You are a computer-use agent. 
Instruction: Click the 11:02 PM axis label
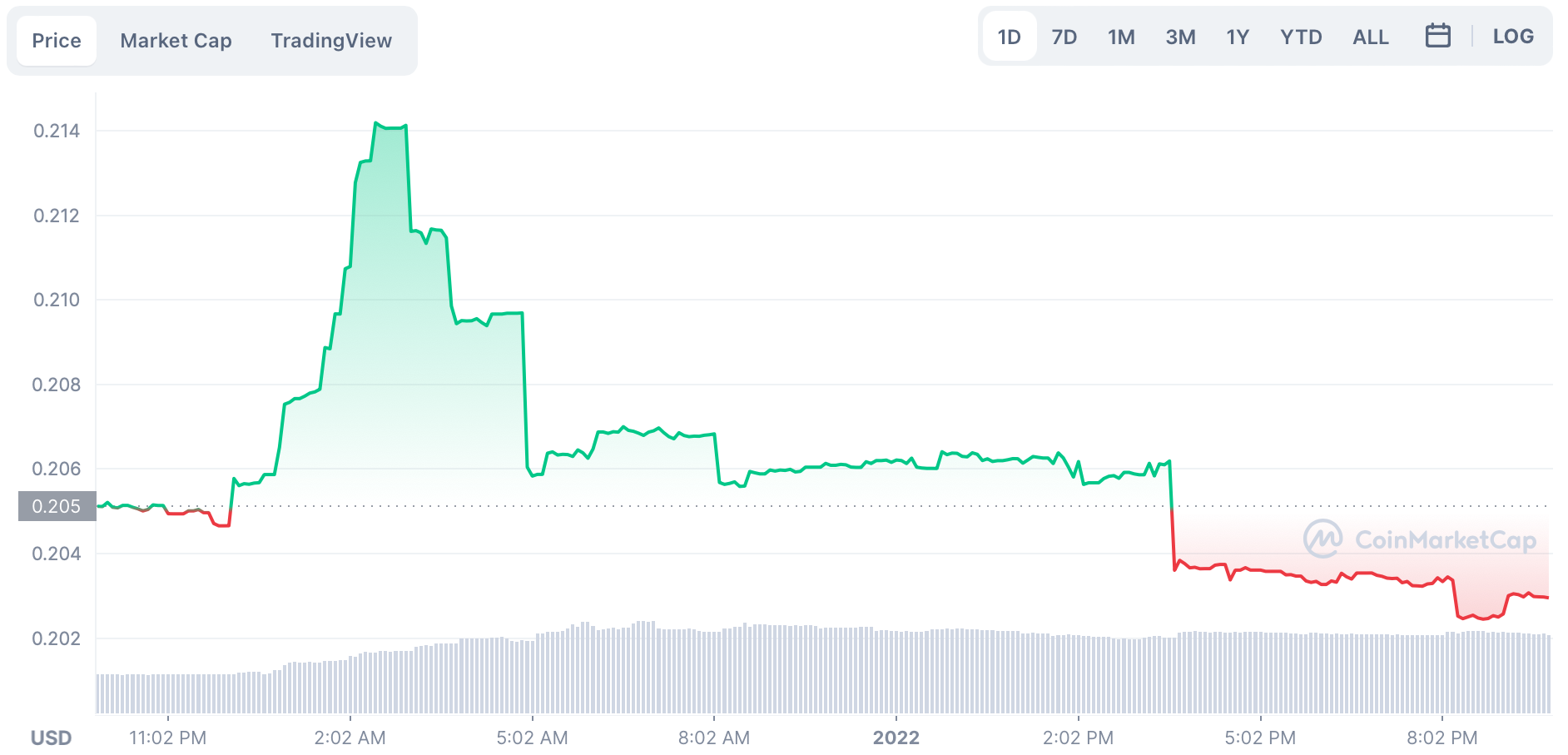pos(166,738)
